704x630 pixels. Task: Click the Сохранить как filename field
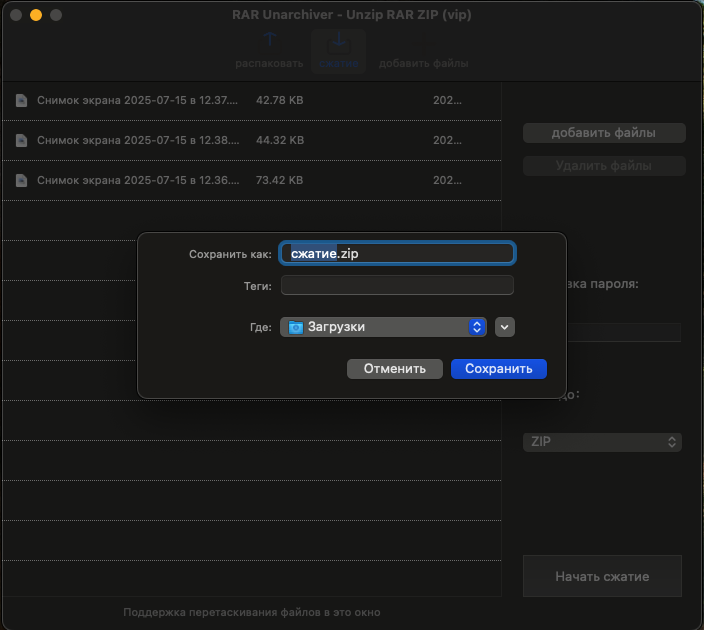pos(397,254)
